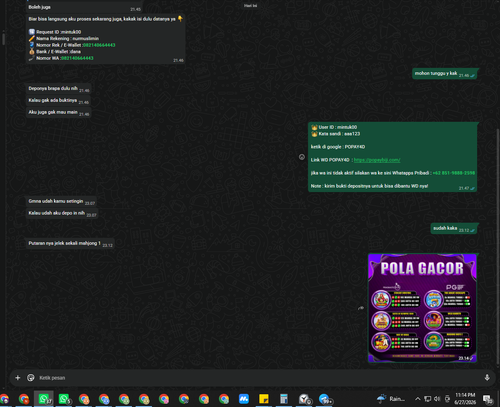Image resolution: width=500 pixels, height=407 pixels.
Task: Open Telegram with 99+ badge in taskbar
Action: click(324, 399)
